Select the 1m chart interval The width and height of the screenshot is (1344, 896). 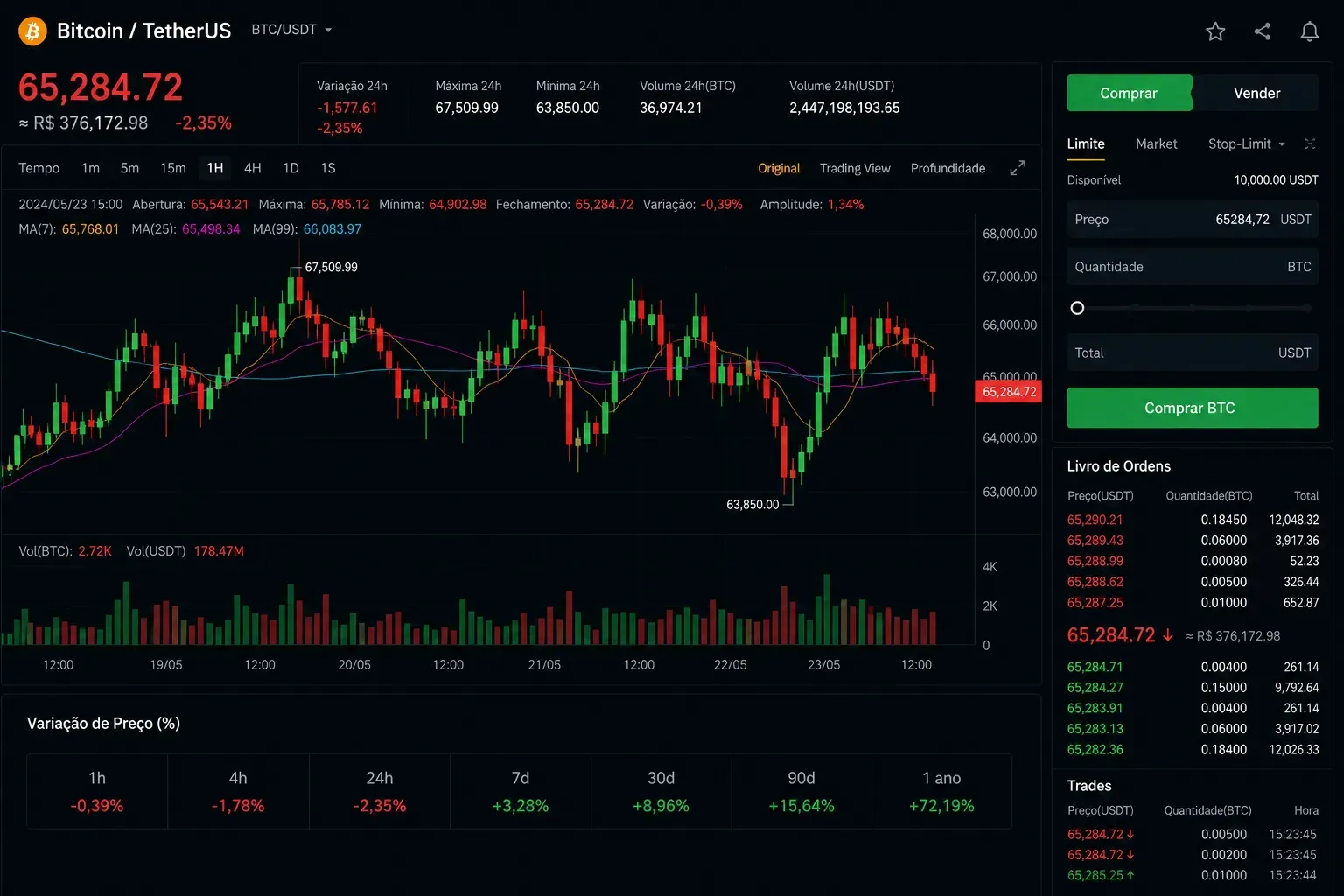[90, 168]
